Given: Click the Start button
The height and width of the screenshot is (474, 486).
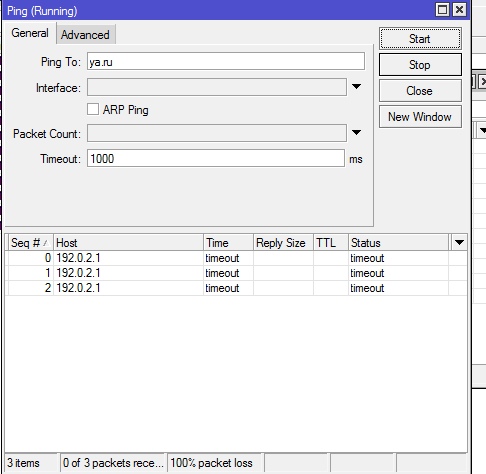Looking at the screenshot, I should tap(420, 39).
